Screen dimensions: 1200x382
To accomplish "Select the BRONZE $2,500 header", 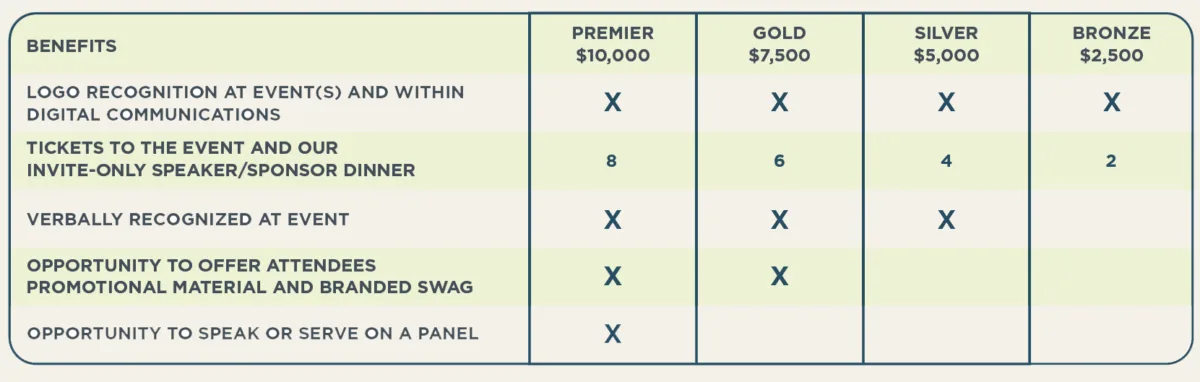I will (x=1111, y=45).
